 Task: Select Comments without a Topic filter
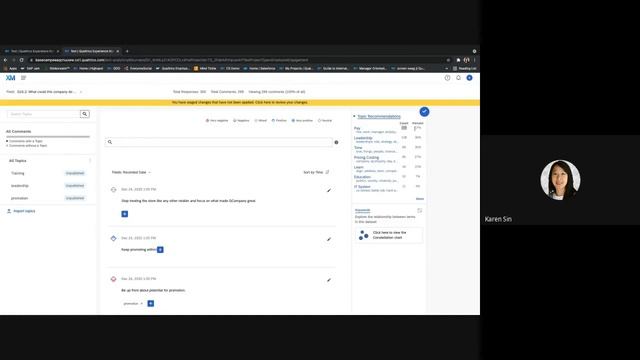27,146
